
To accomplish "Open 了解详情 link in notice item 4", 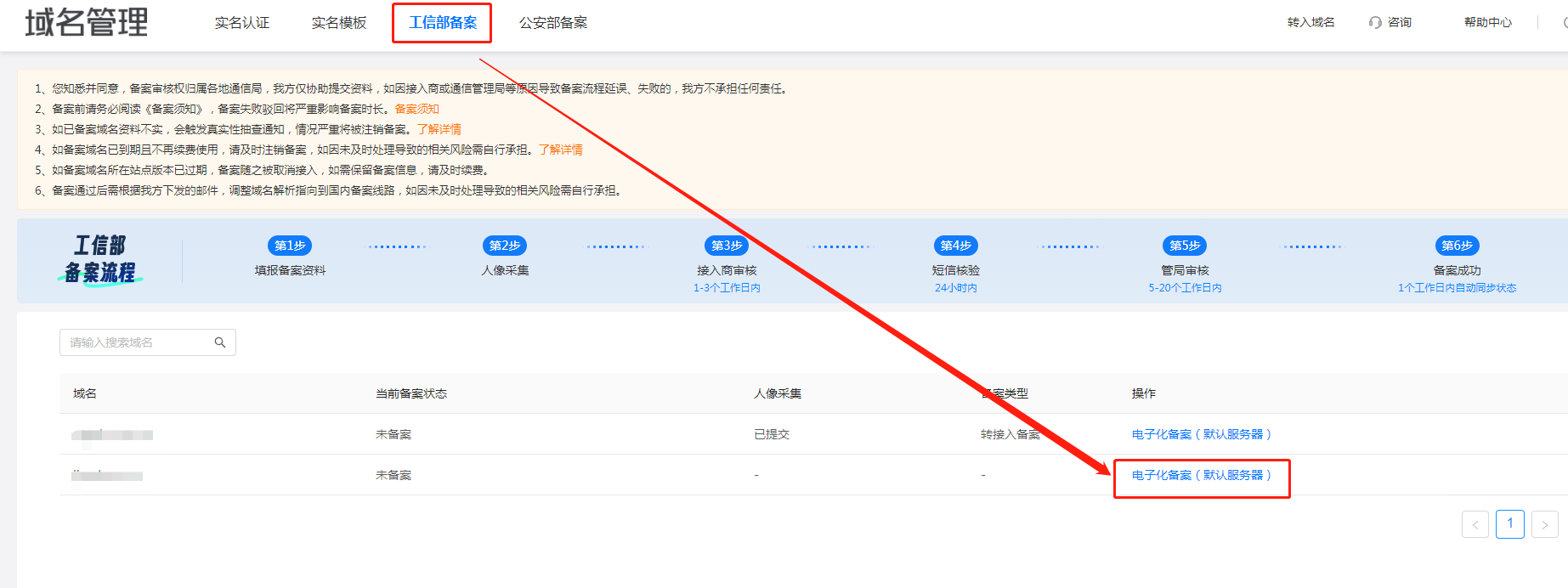I will [560, 150].
